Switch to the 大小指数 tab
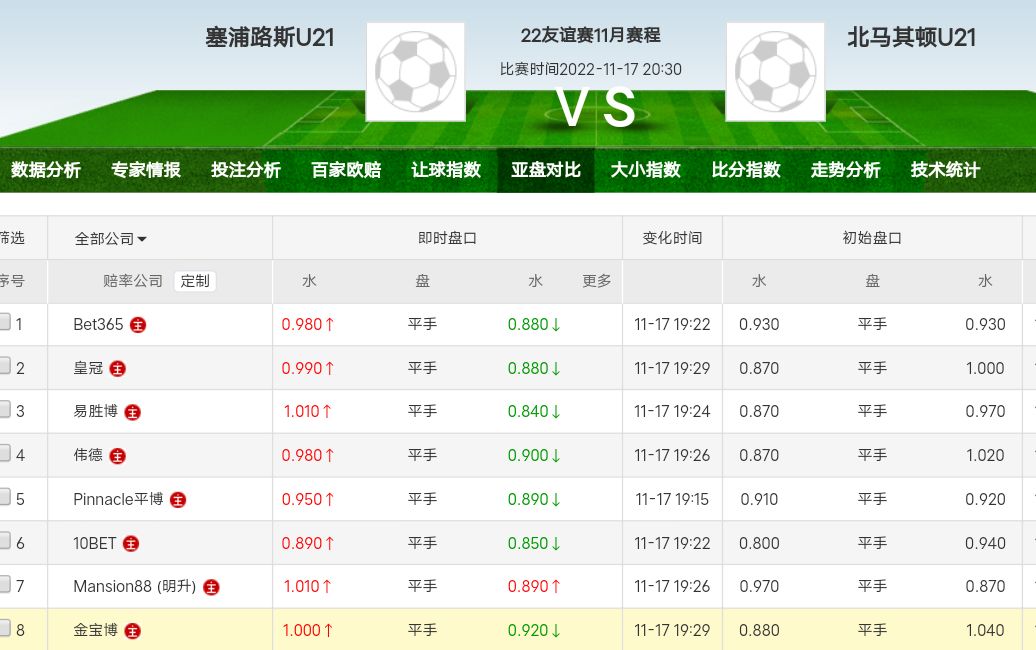The image size is (1036, 650). 645,170
